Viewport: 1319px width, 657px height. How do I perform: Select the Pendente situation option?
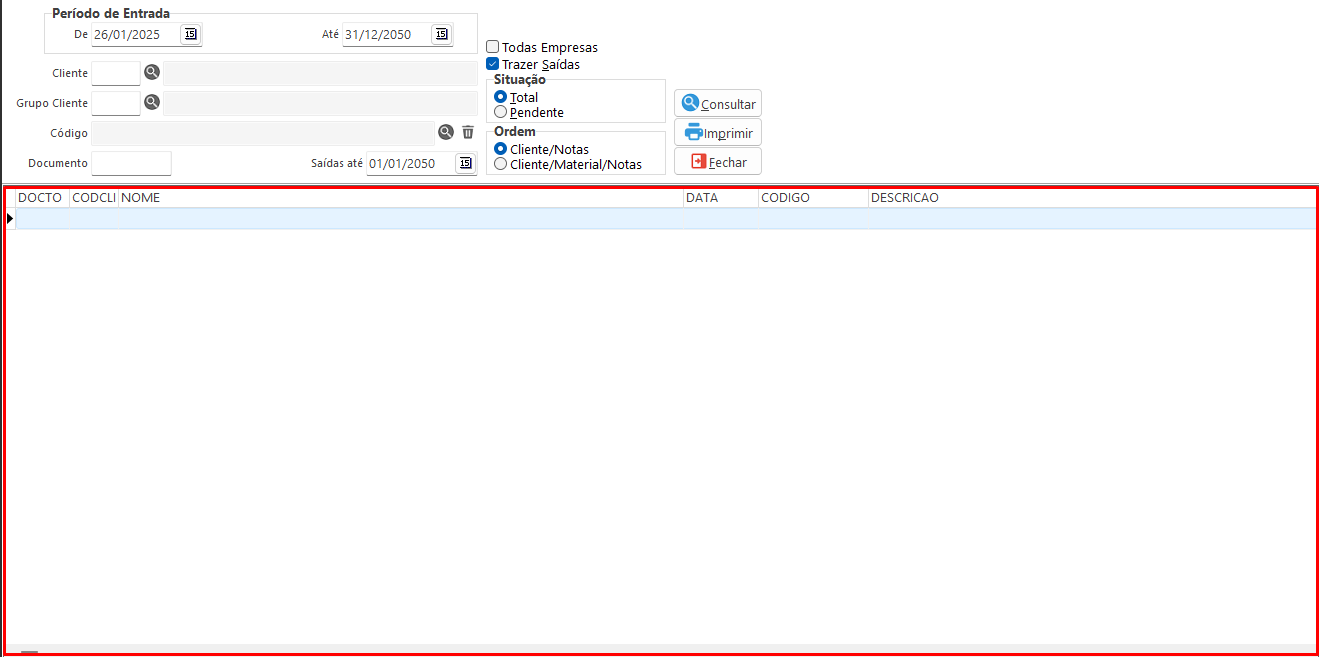[x=501, y=112]
